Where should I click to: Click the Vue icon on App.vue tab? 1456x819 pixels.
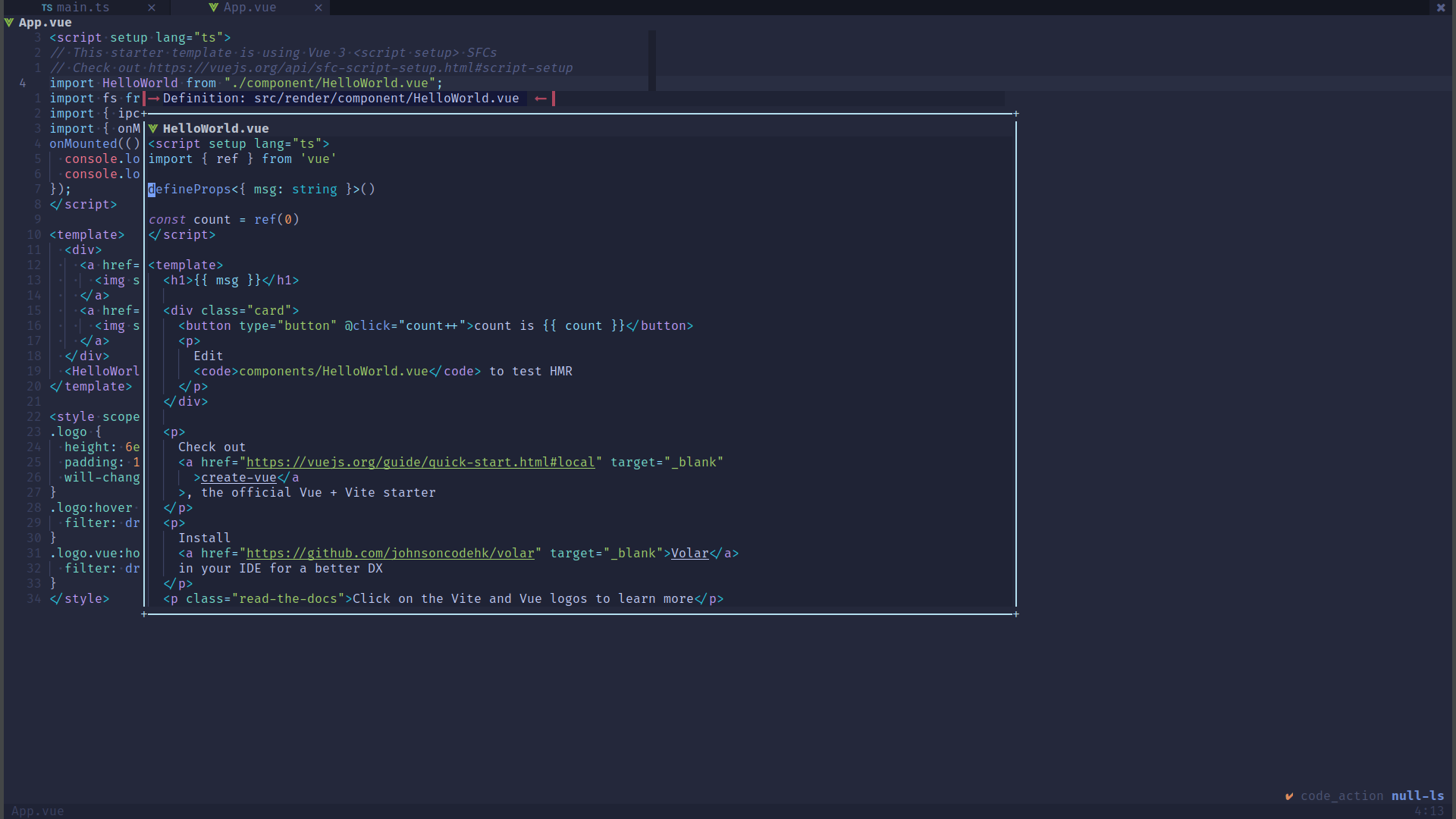[214, 8]
